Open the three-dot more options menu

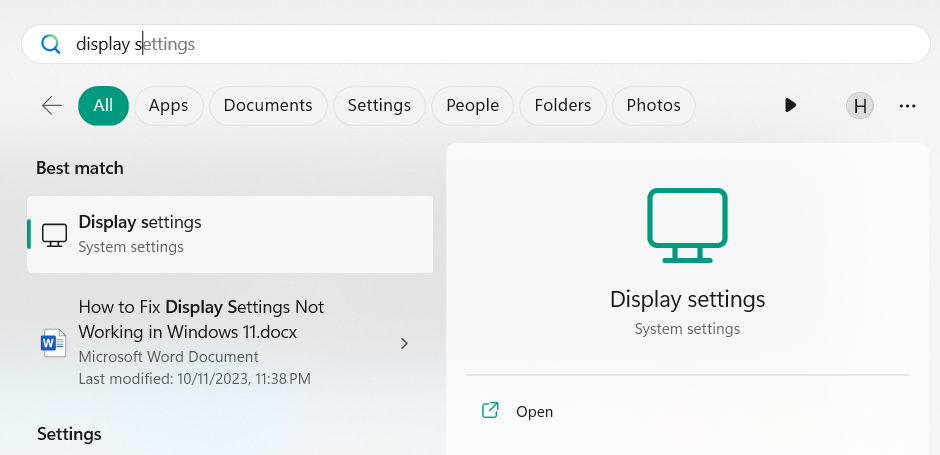pos(908,105)
